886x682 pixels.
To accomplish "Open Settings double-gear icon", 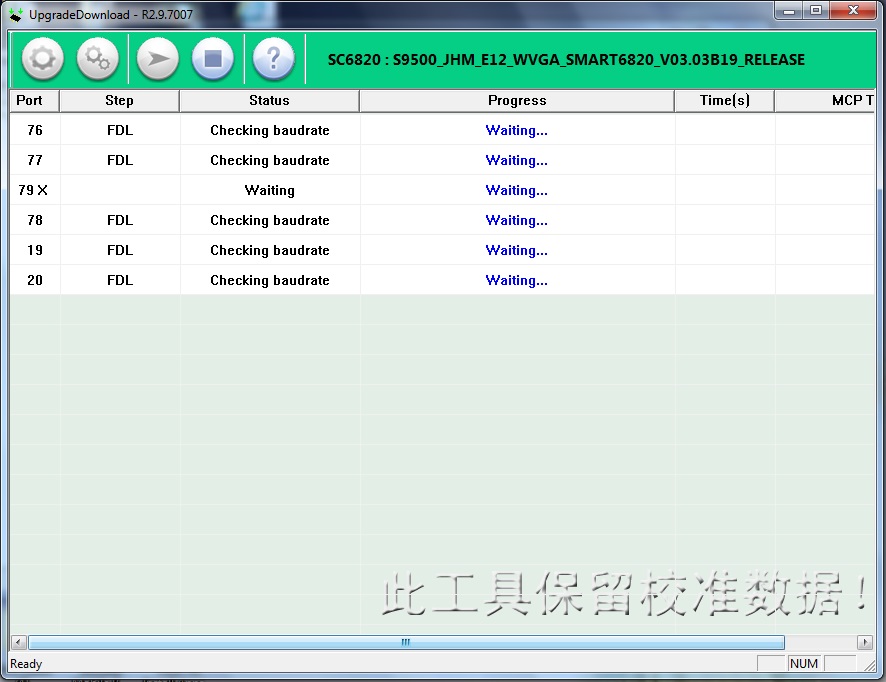I will click(98, 59).
